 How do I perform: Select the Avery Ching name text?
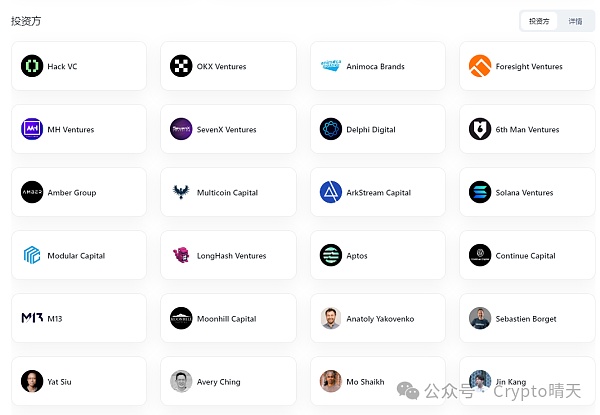218,382
